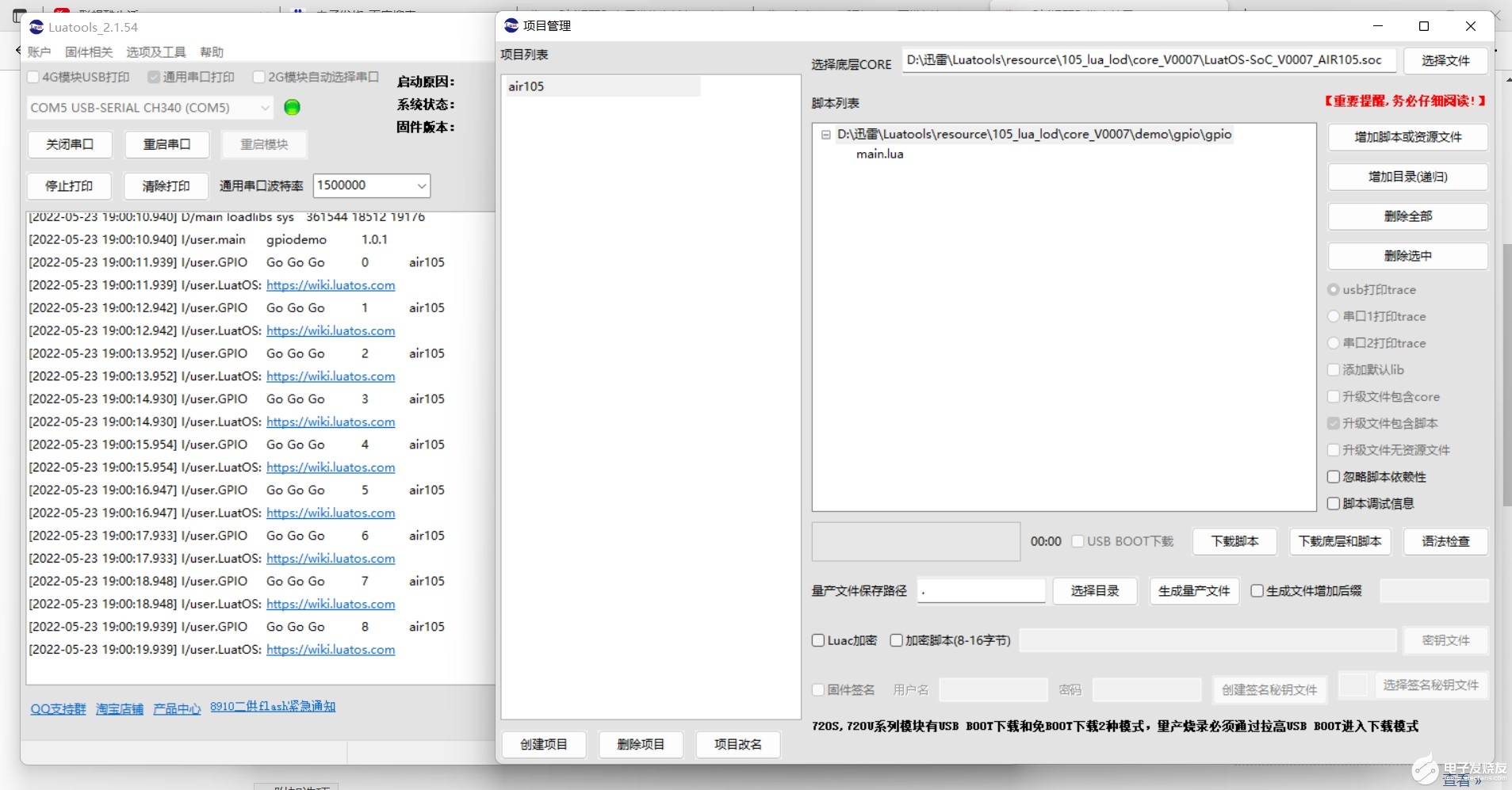Click the 项目管理 window logo icon

pos(511,25)
